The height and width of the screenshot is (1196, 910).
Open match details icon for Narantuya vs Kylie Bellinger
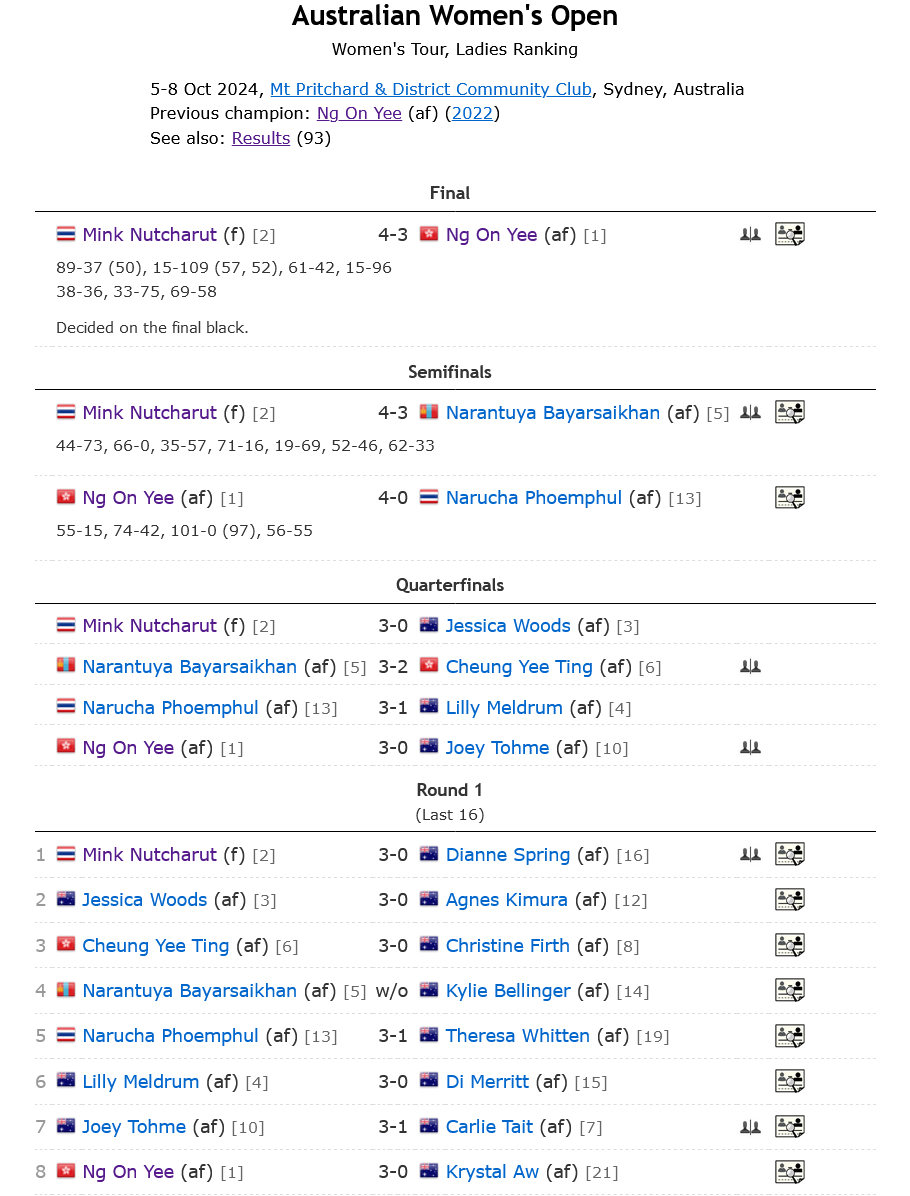click(x=789, y=990)
